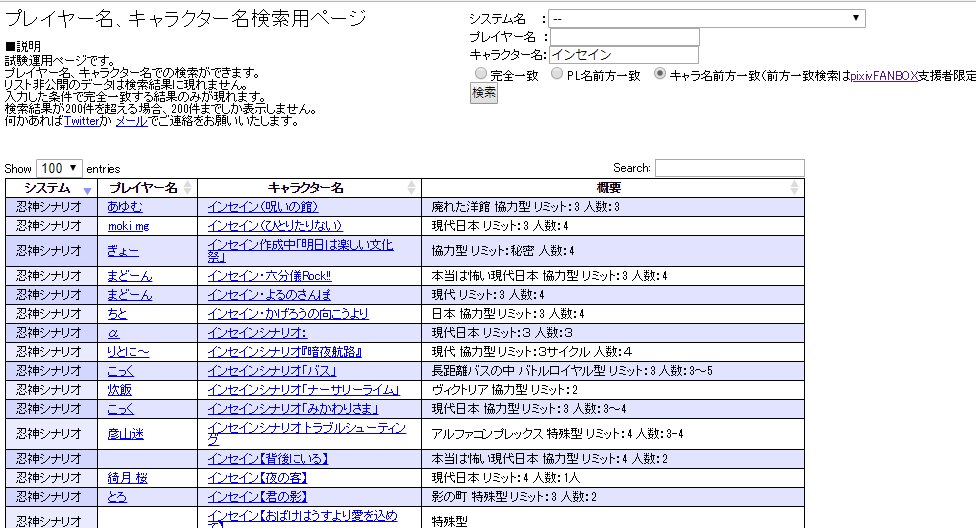The width and height of the screenshot is (976, 528).
Task: Open player link 彦山迷
Action: 125,434
